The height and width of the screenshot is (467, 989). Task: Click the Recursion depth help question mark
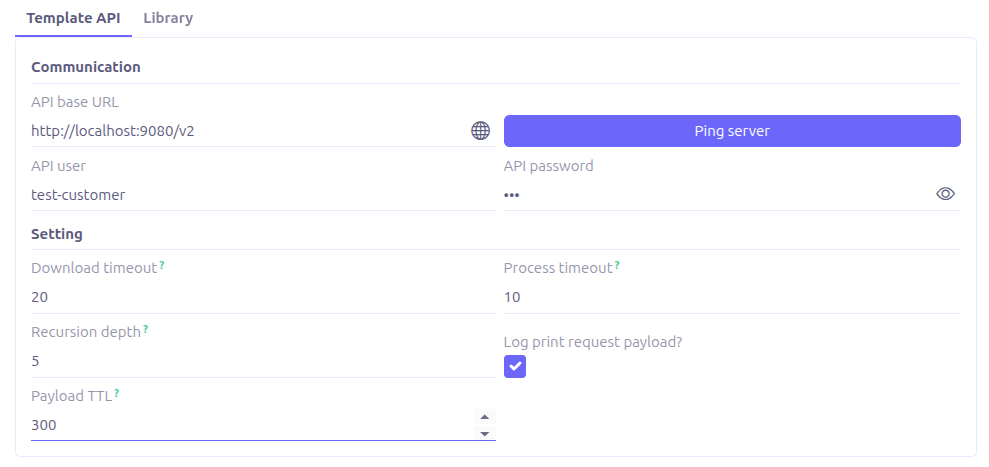click(x=146, y=328)
